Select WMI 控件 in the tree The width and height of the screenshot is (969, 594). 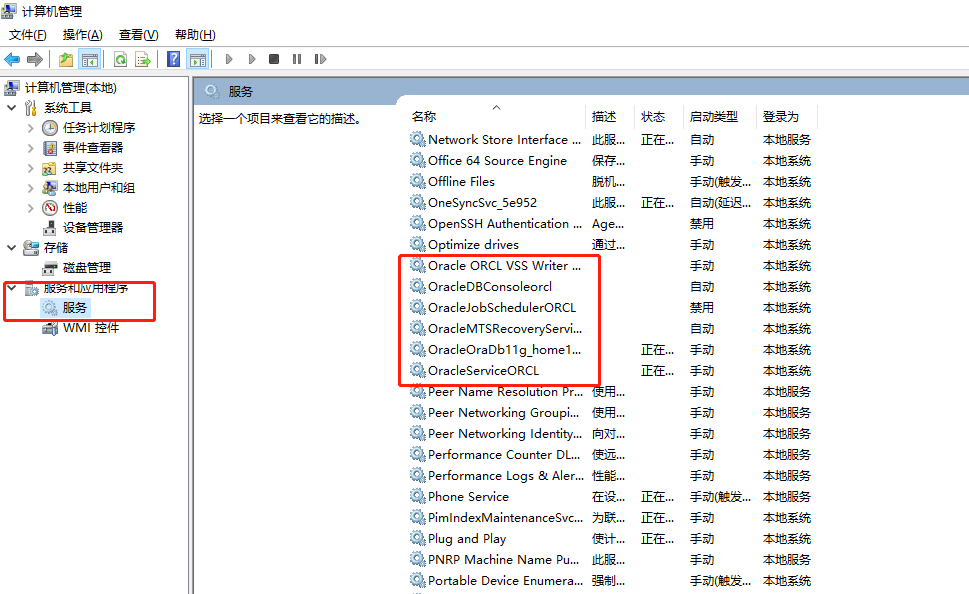[x=91, y=328]
